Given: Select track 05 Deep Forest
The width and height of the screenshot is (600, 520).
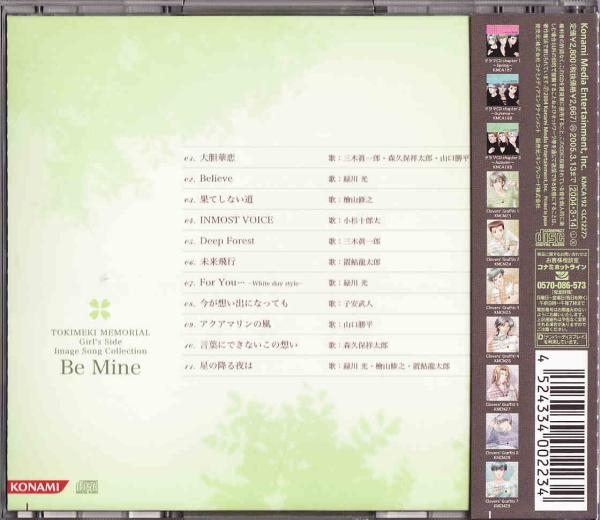Looking at the screenshot, I should click(227, 241).
